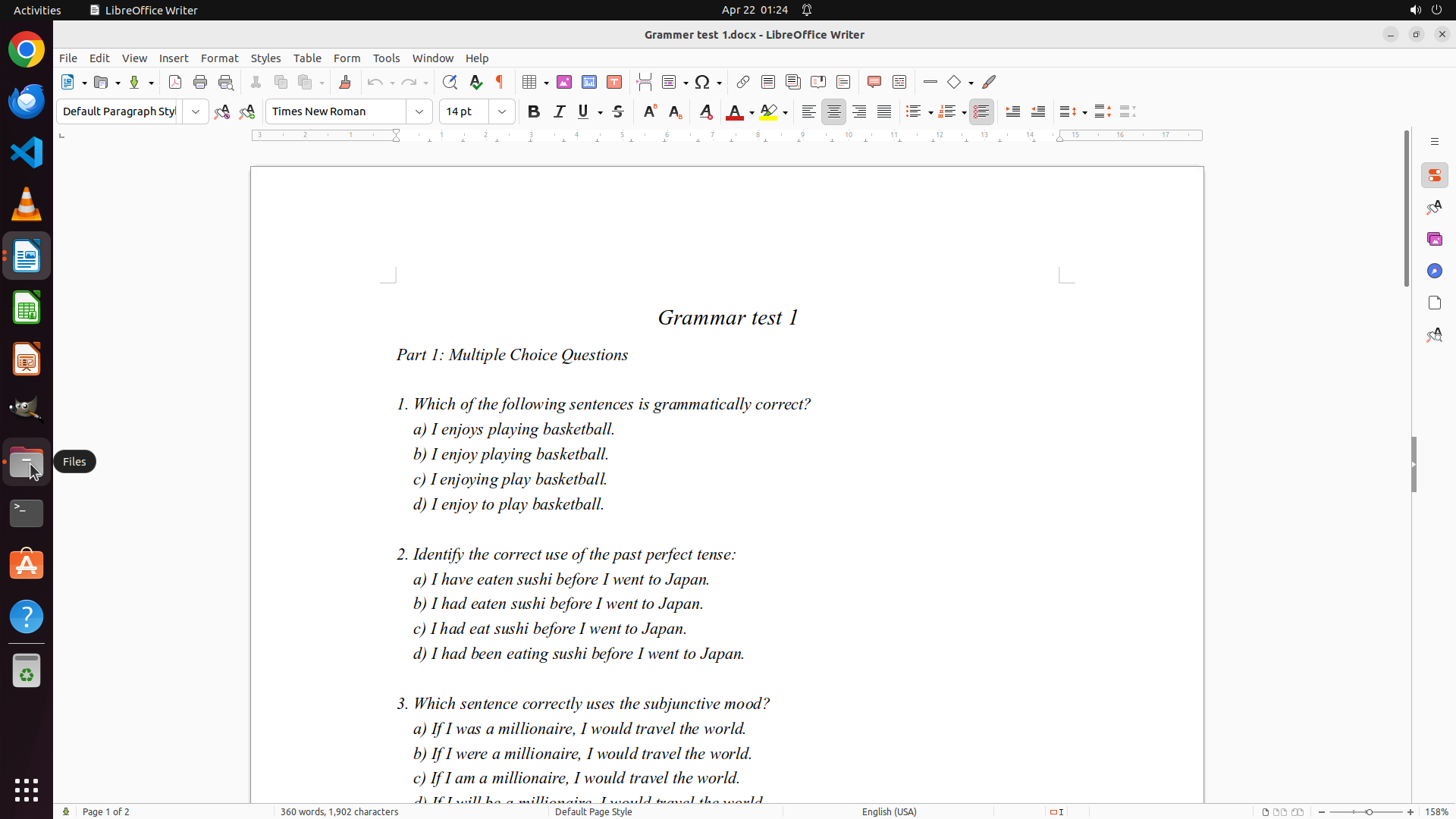This screenshot has height=819, width=1456.
Task: Export document directly as PDF
Action: [x=175, y=82]
